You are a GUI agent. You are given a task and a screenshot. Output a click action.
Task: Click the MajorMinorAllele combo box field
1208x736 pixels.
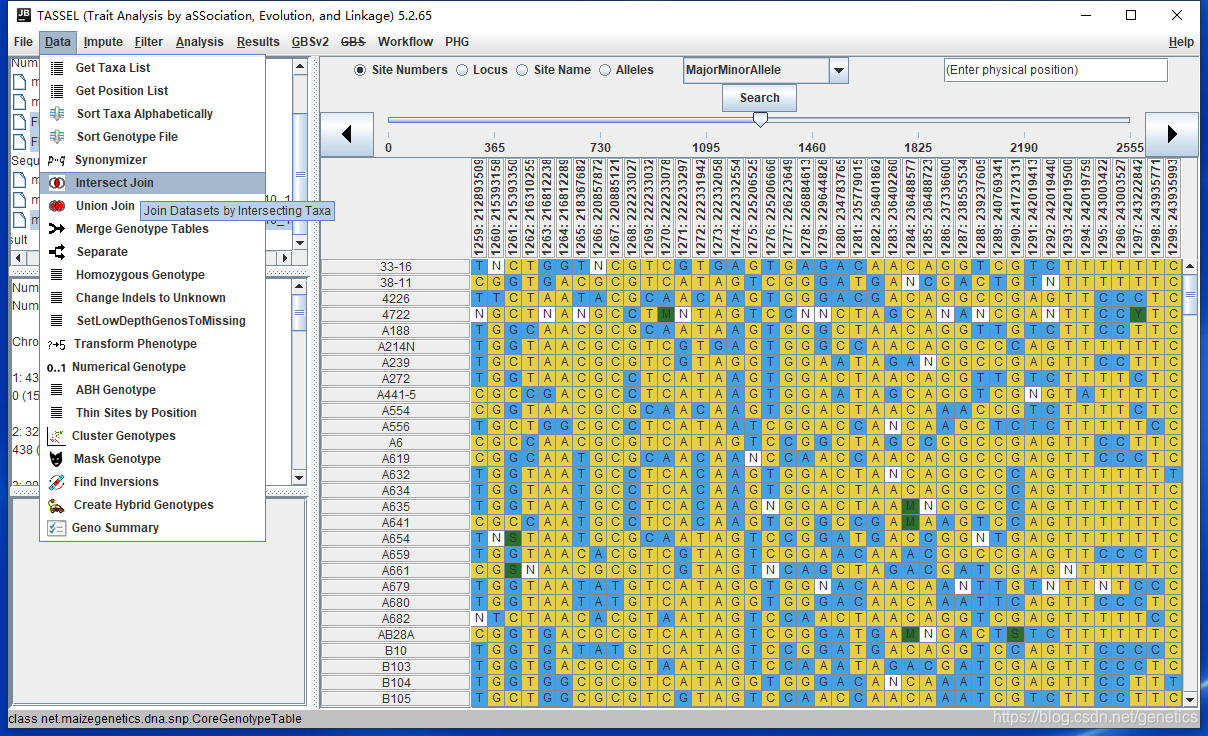click(757, 71)
